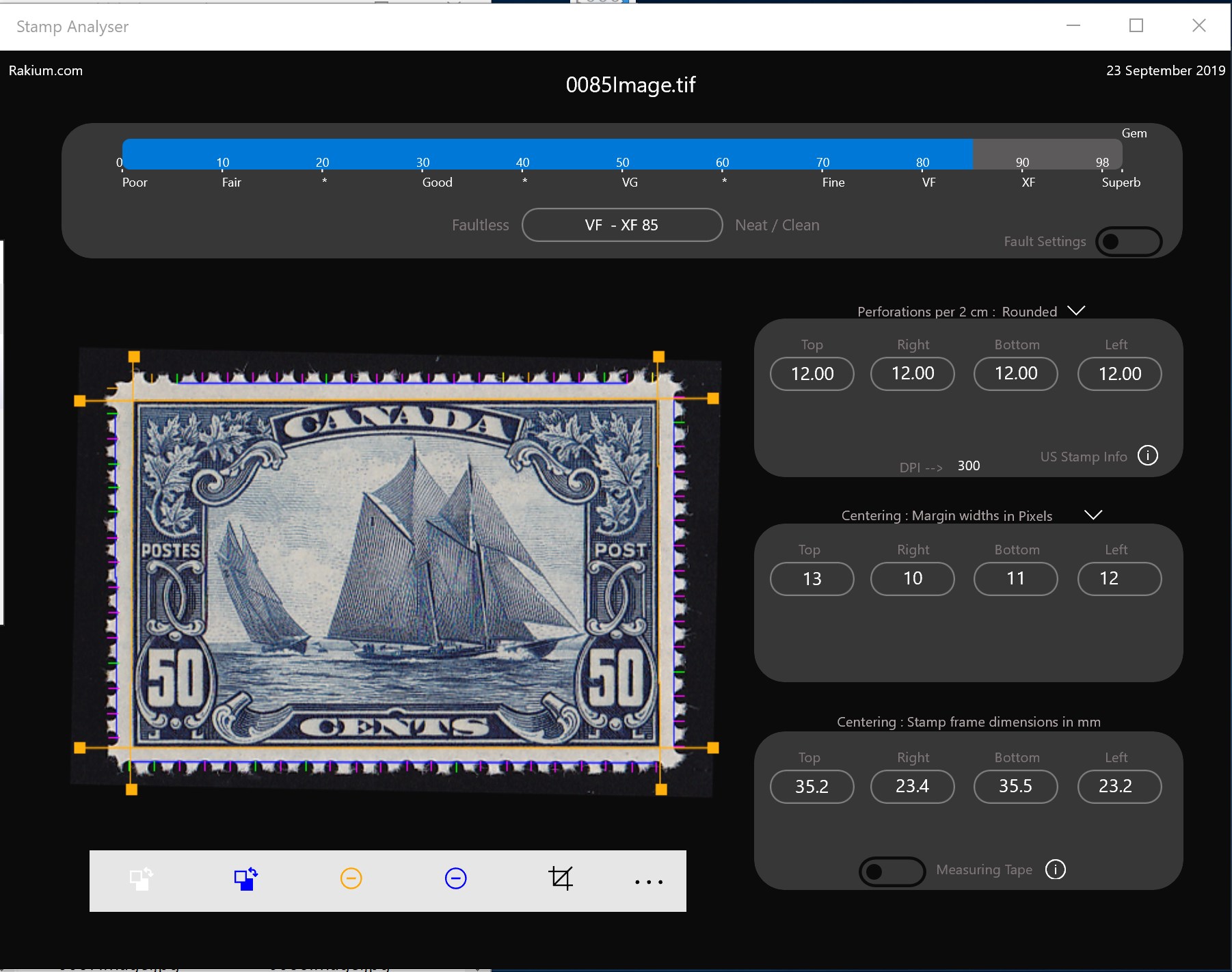Click the blue minus circle icon
1232x972 pixels.
pyautogui.click(x=456, y=878)
